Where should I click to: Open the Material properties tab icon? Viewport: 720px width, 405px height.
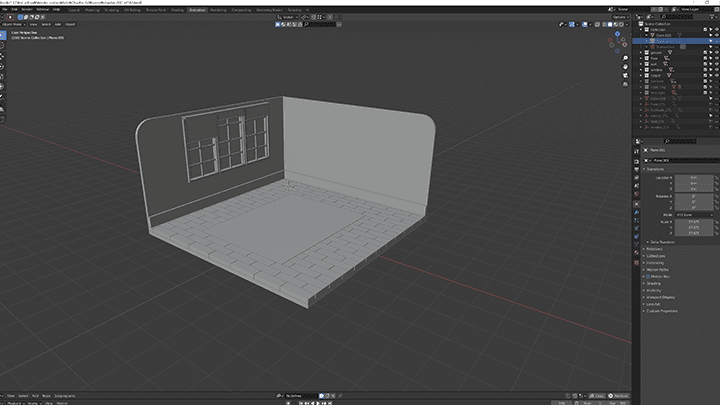tap(636, 253)
